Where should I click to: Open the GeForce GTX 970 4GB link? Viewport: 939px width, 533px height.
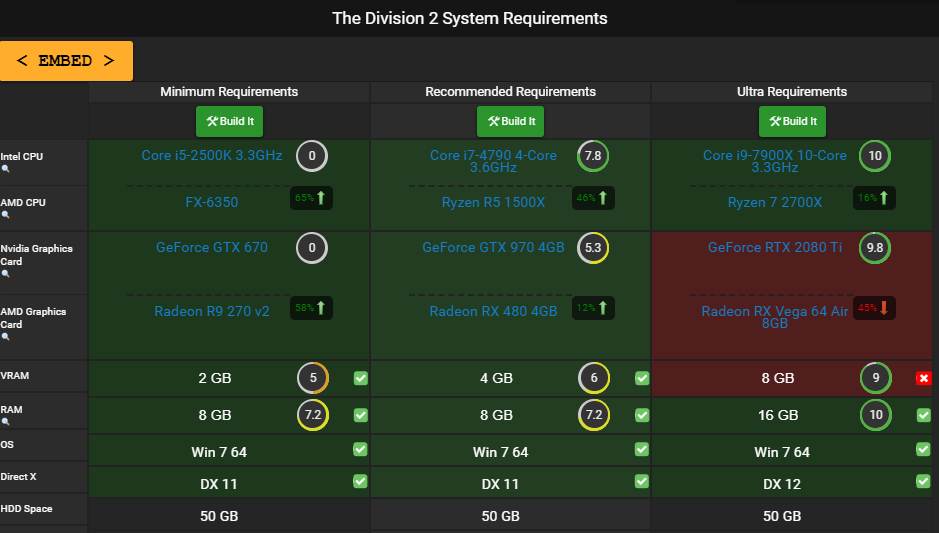click(x=493, y=247)
